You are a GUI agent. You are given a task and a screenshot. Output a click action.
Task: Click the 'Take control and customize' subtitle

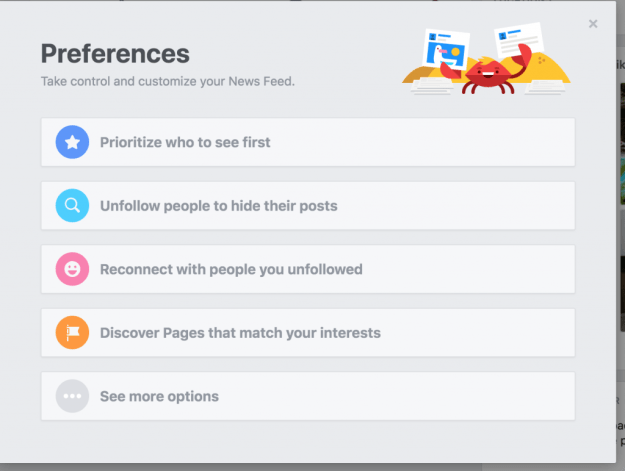[168, 81]
